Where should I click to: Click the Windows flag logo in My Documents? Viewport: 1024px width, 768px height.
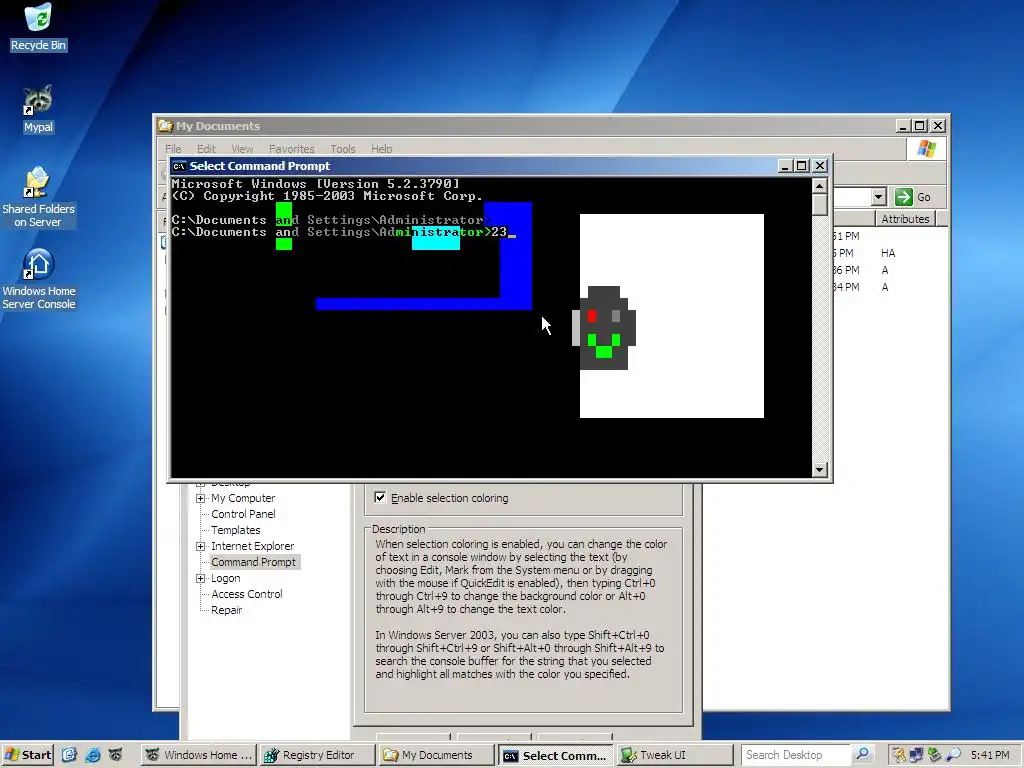pos(926,149)
